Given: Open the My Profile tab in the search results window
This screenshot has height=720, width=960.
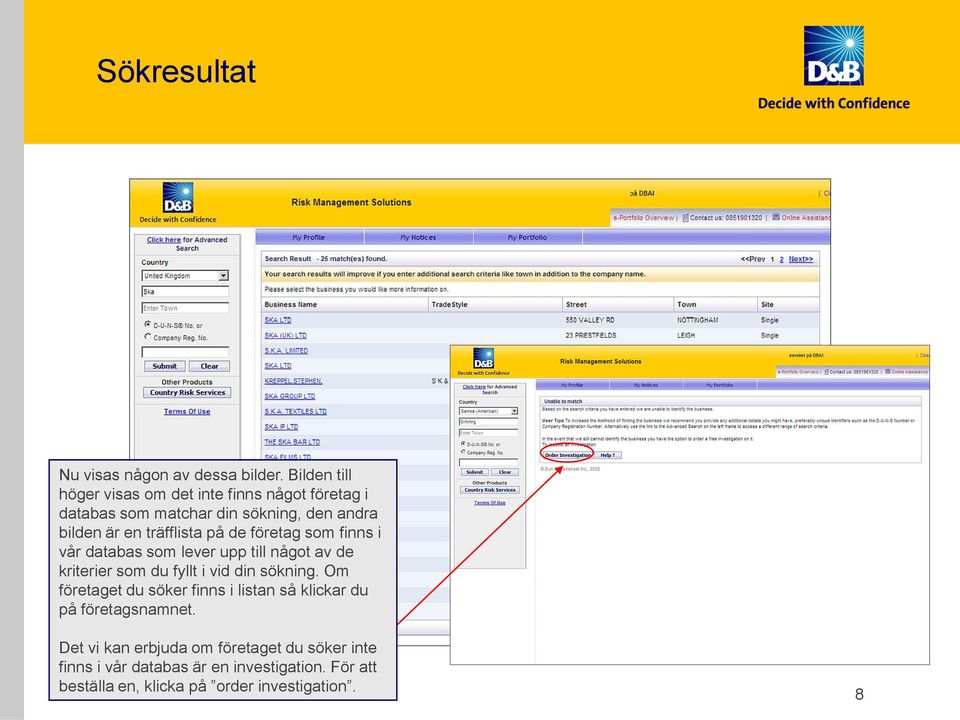Looking at the screenshot, I should [309, 237].
